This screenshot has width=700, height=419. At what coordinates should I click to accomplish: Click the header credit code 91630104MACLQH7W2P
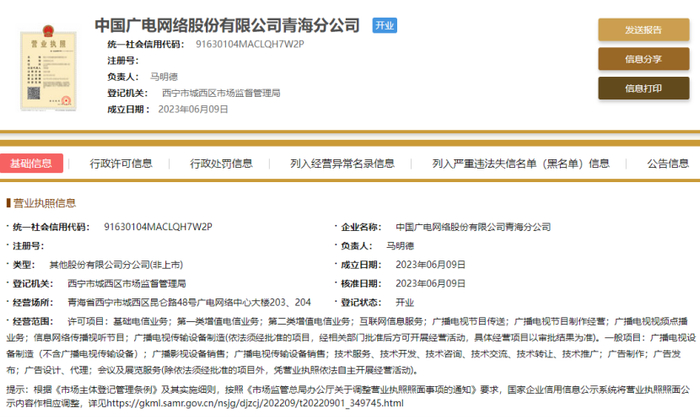click(250, 44)
